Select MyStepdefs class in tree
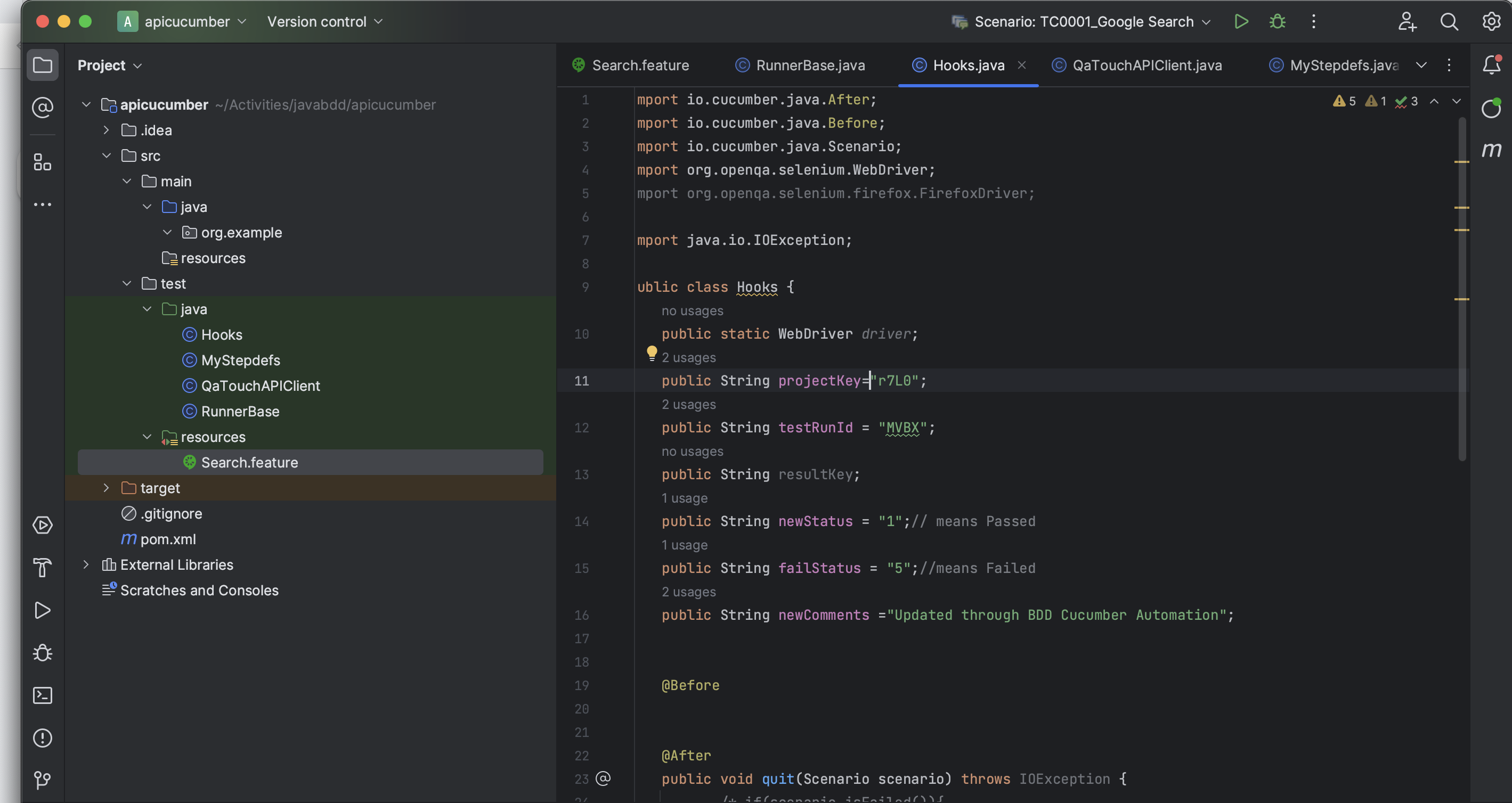This screenshot has height=803, width=1512. tap(231, 360)
